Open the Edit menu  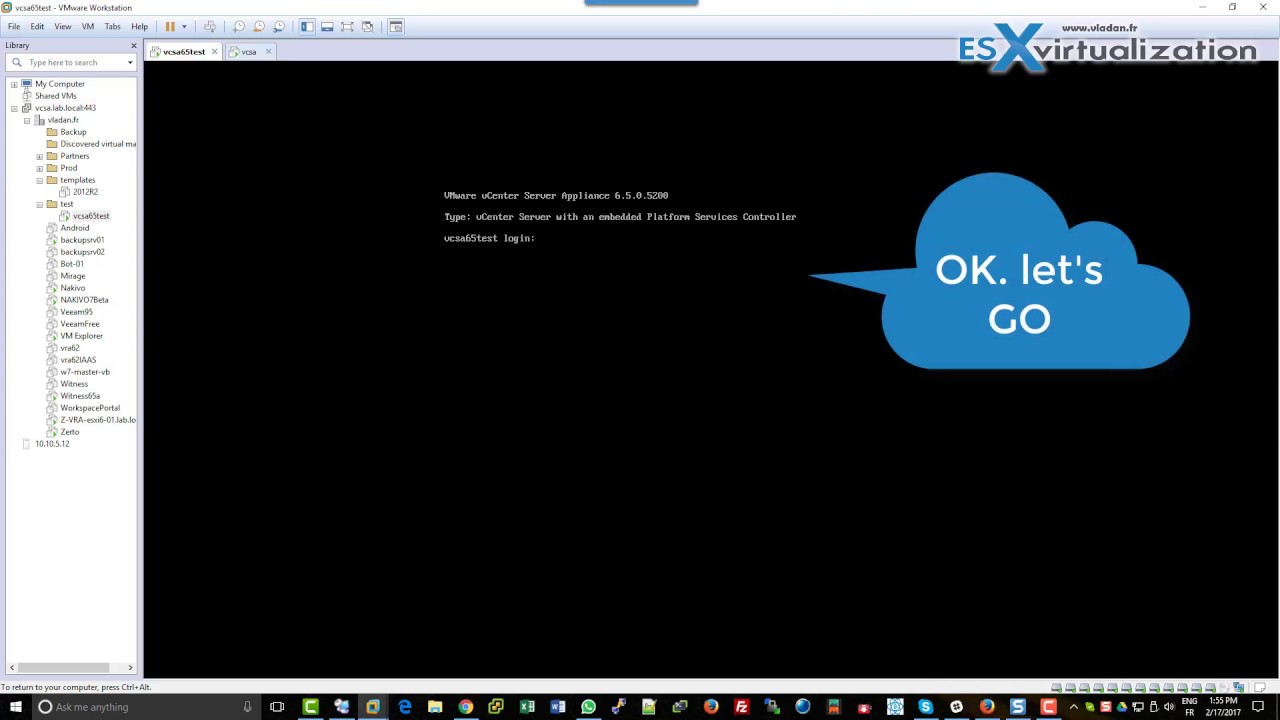coord(37,27)
